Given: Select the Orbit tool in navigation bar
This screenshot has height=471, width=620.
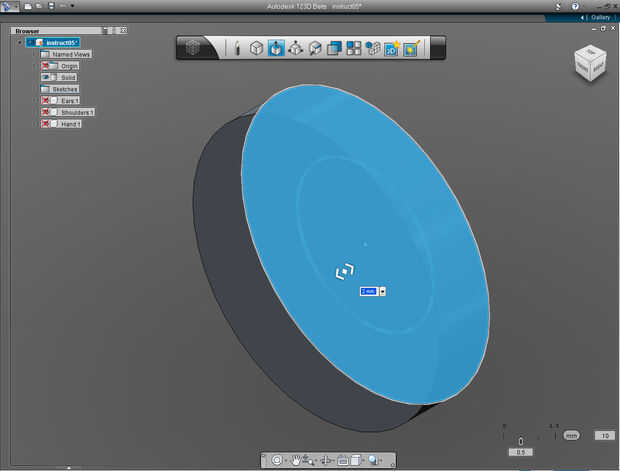Looking at the screenshot, I should [x=277, y=460].
